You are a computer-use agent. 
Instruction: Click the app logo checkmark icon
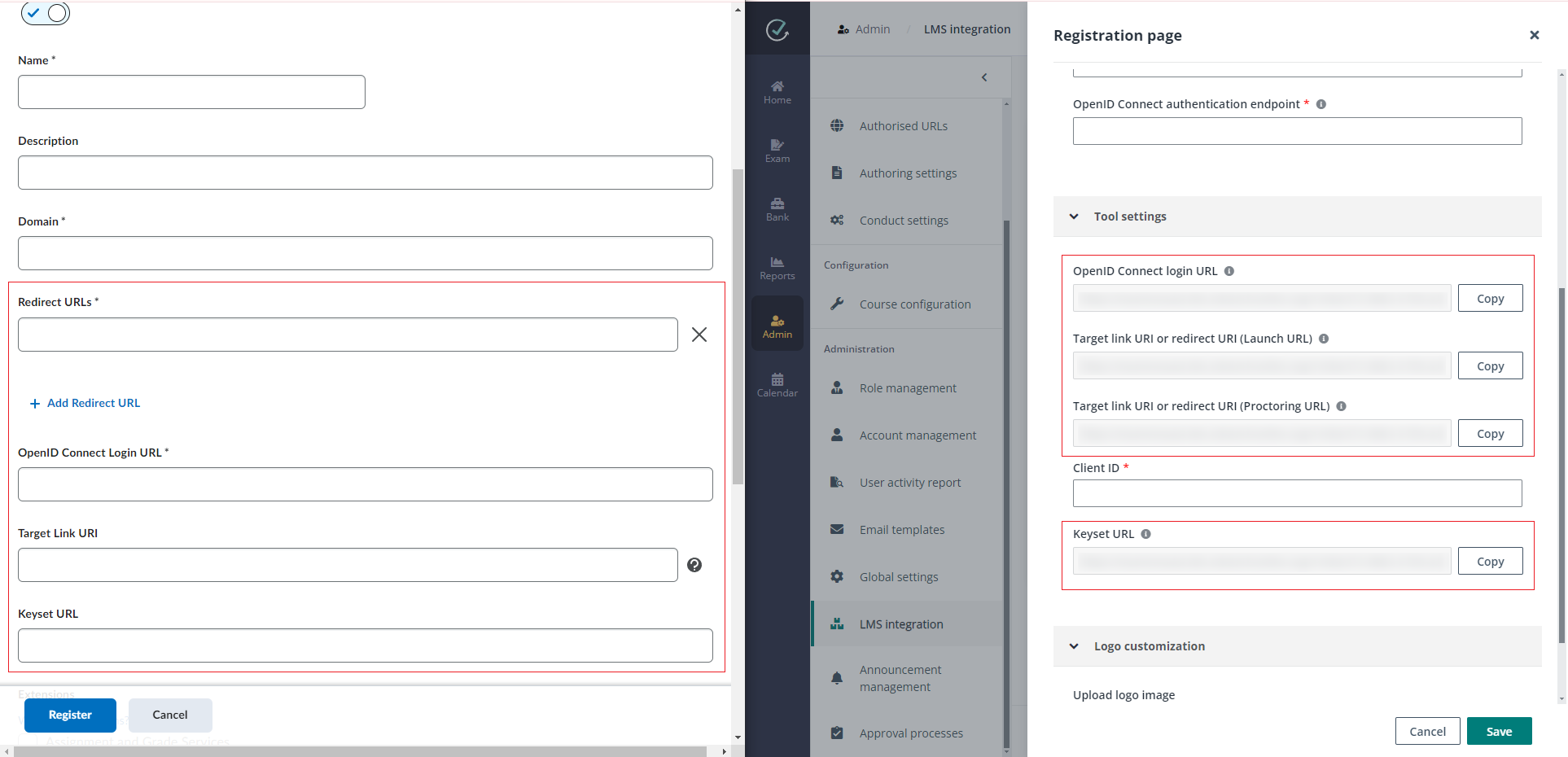pyautogui.click(x=777, y=30)
